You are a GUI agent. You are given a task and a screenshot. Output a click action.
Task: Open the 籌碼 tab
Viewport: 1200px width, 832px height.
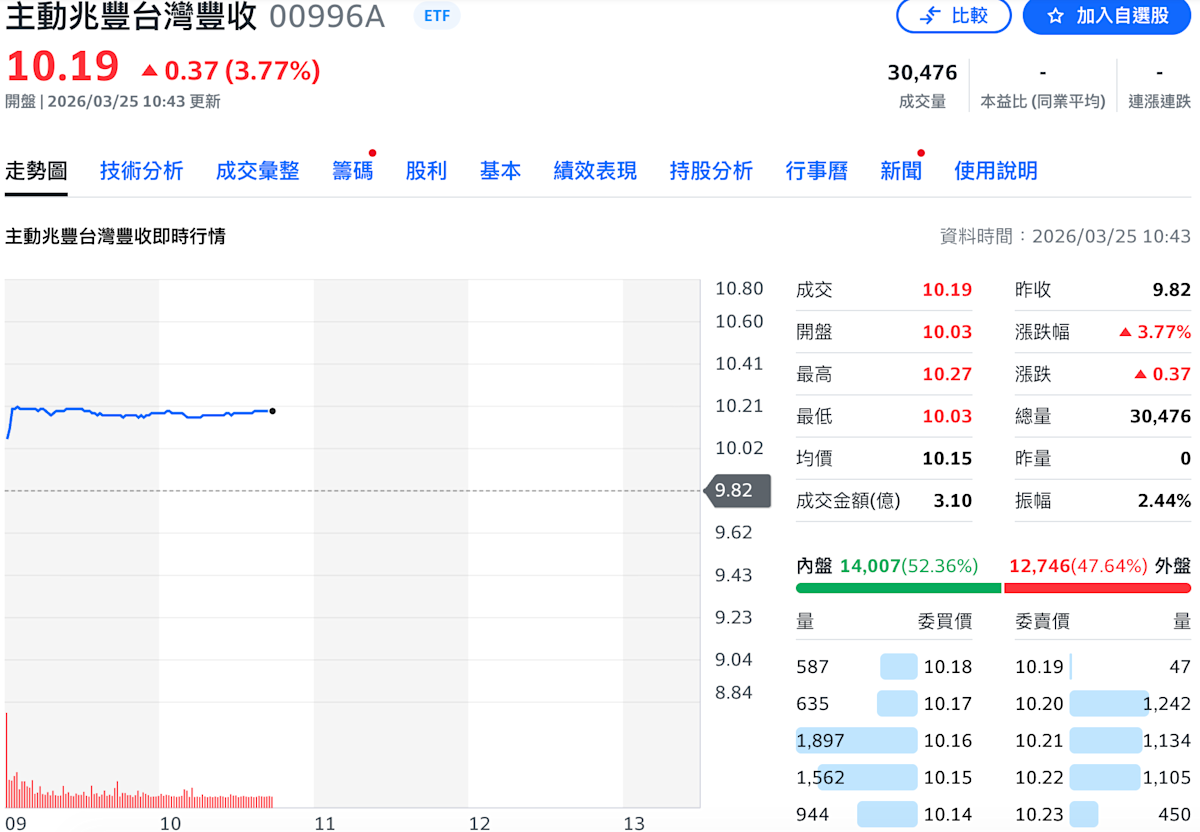click(x=352, y=171)
